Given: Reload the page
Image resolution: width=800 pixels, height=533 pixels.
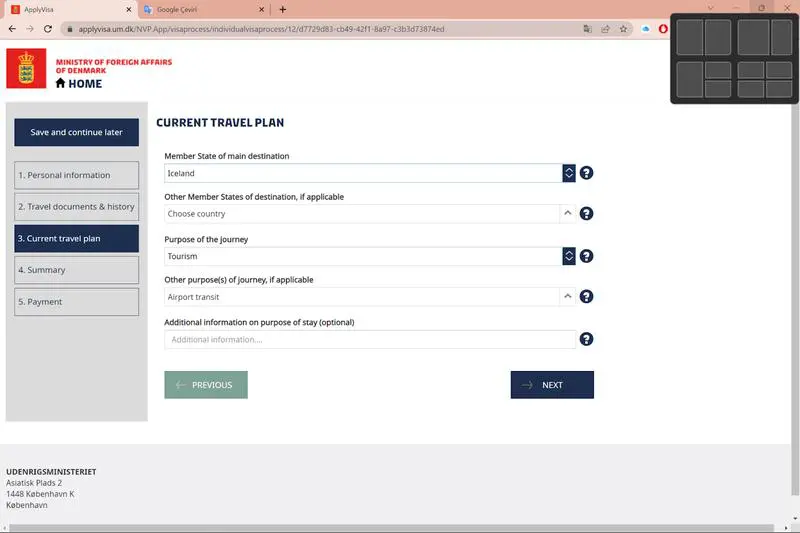Looking at the screenshot, I should pos(48,29).
